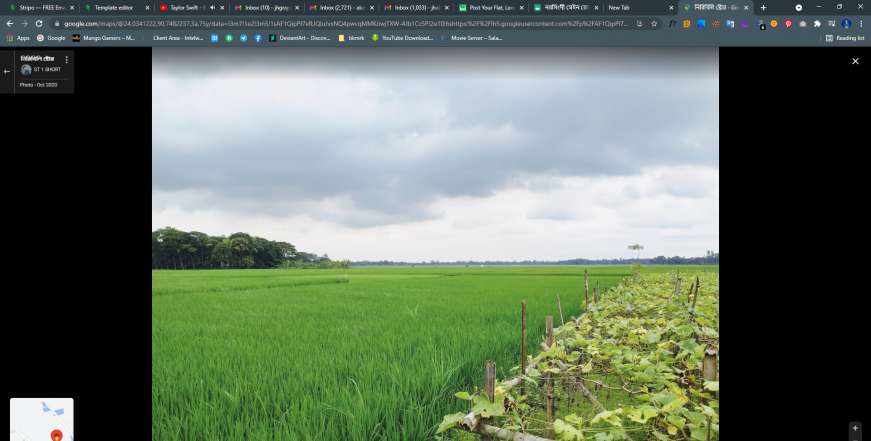This screenshot has height=441, width=871.
Task: Click the green circular bookmark icon
Action: 229,38
